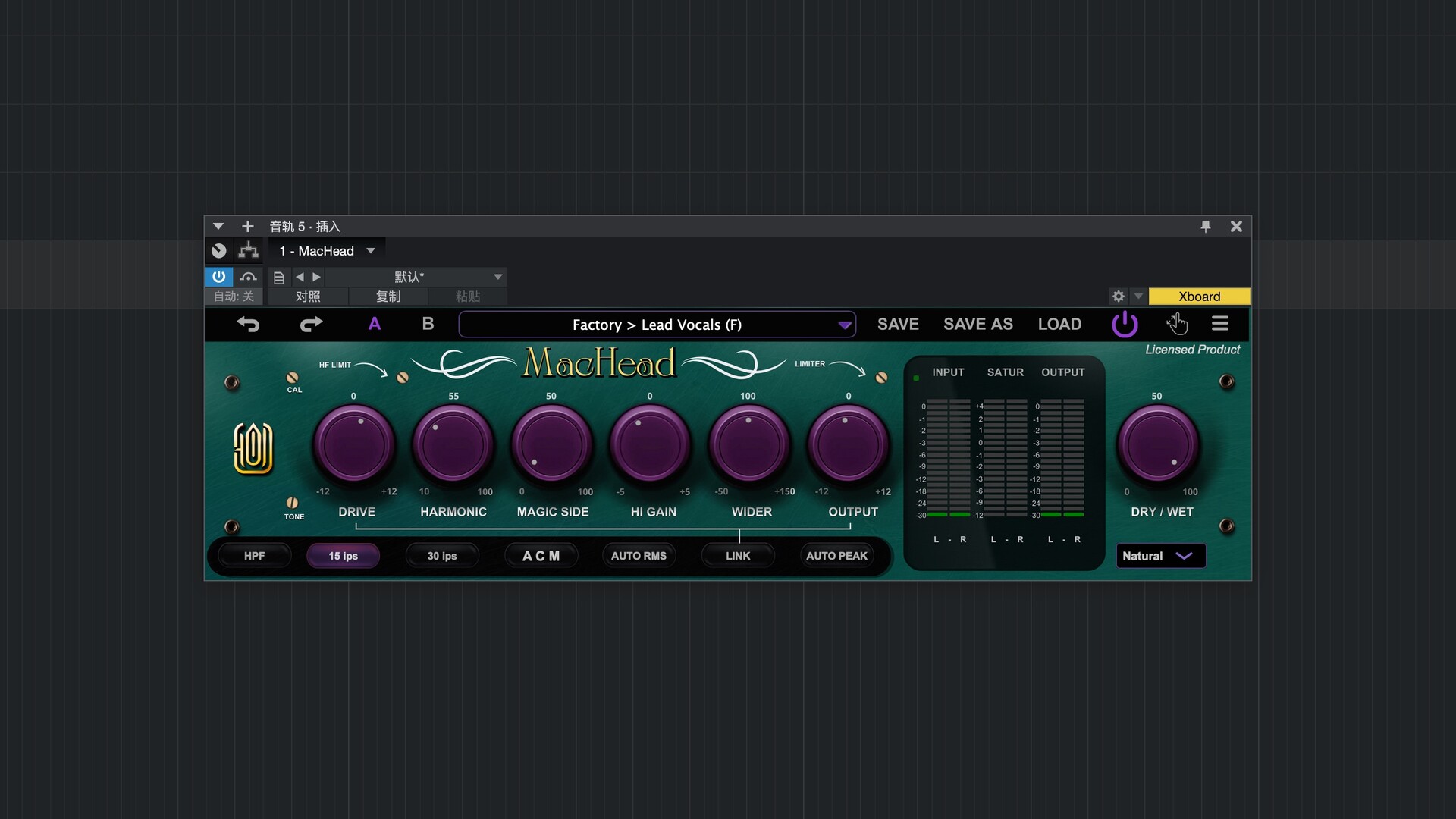Click the SAVE AS button
Image resolution: width=1456 pixels, height=819 pixels.
977,325
